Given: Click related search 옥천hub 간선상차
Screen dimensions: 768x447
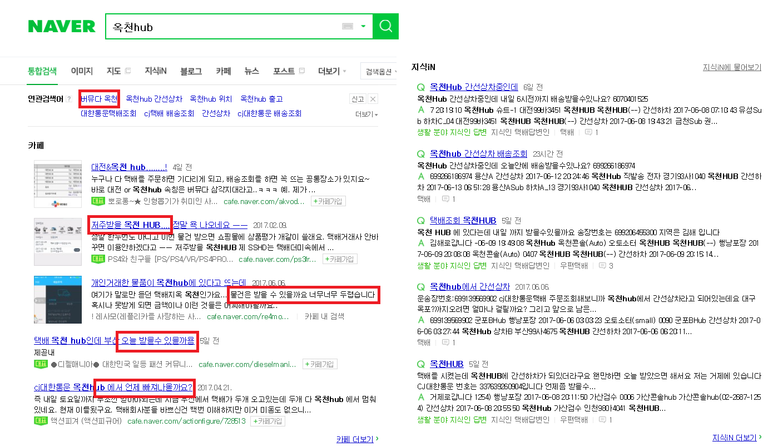Looking at the screenshot, I should pyautogui.click(x=154, y=99).
